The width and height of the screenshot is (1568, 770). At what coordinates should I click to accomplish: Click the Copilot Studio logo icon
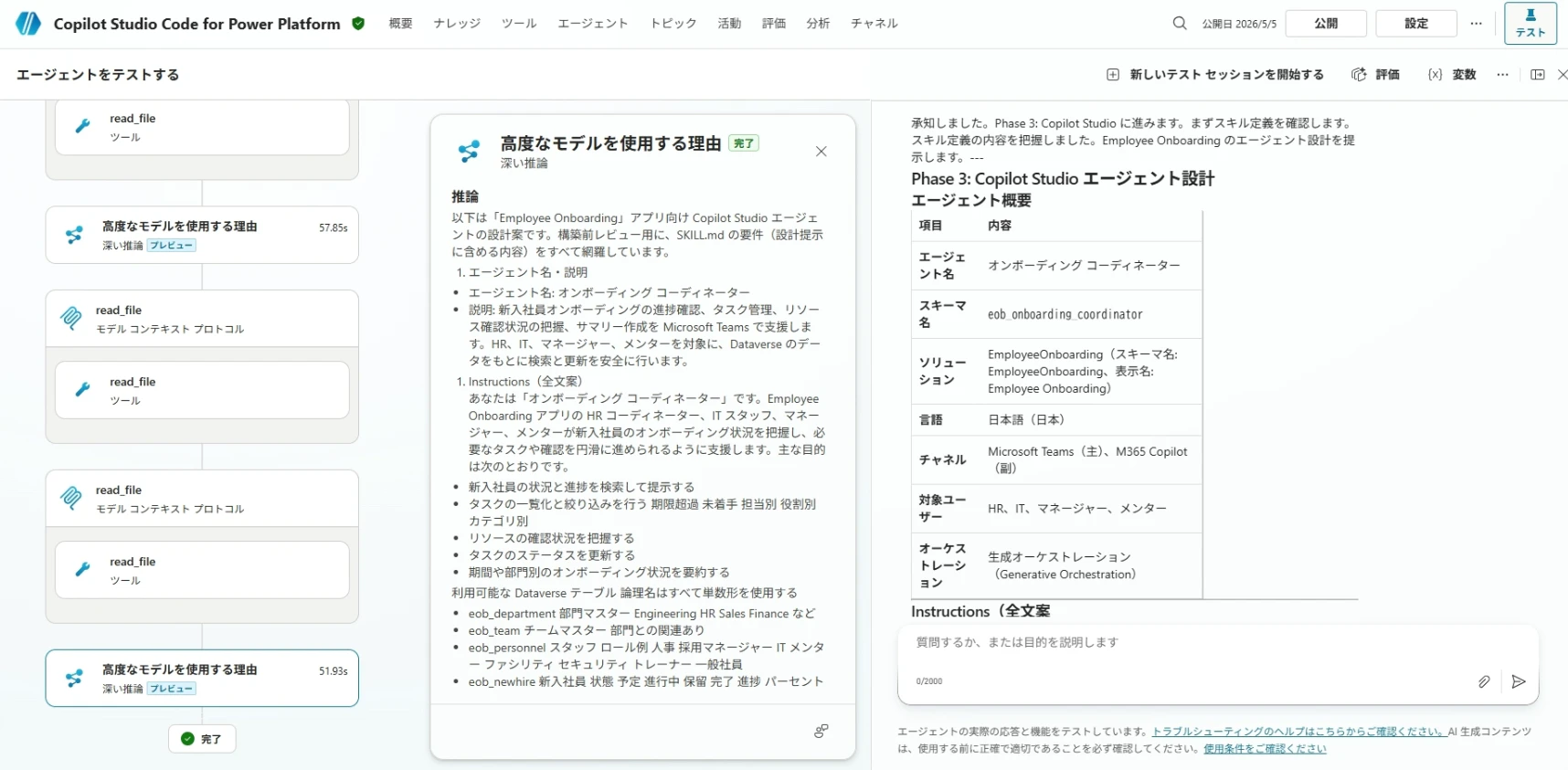pyautogui.click(x=28, y=24)
